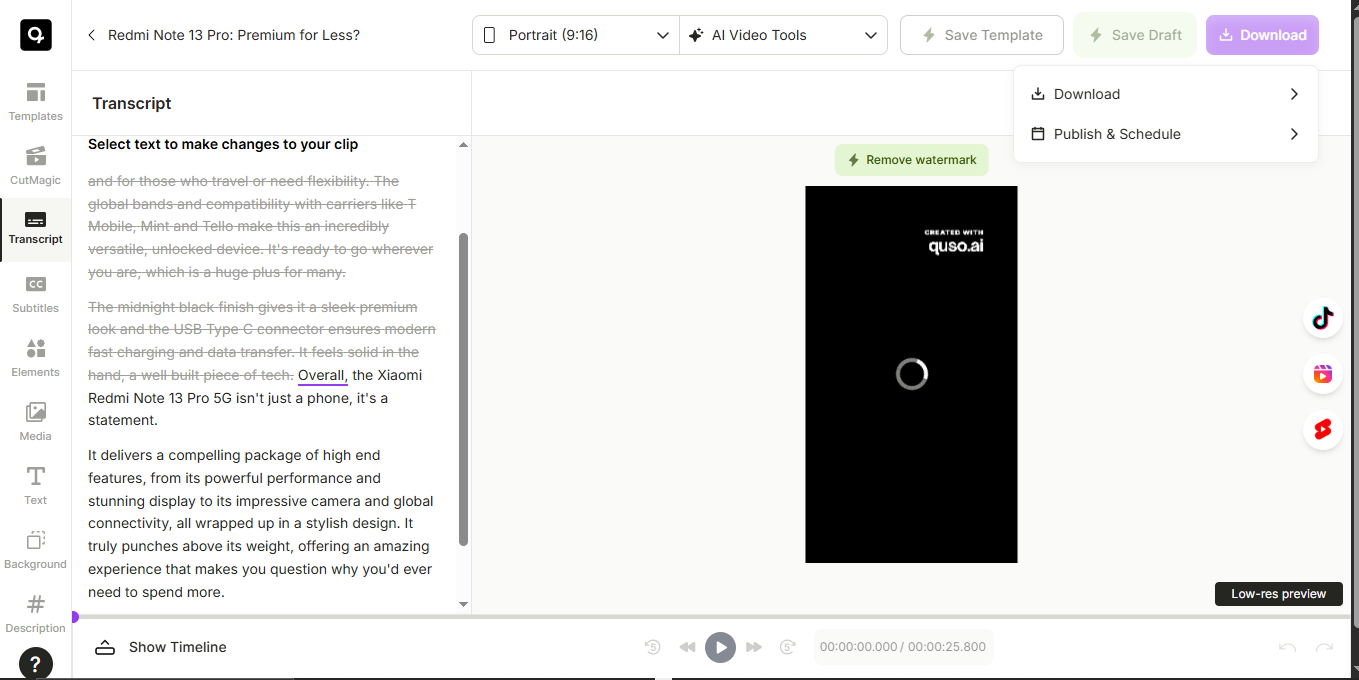Click the redo arrow icon
The width and height of the screenshot is (1359, 680).
pyautogui.click(x=1325, y=647)
